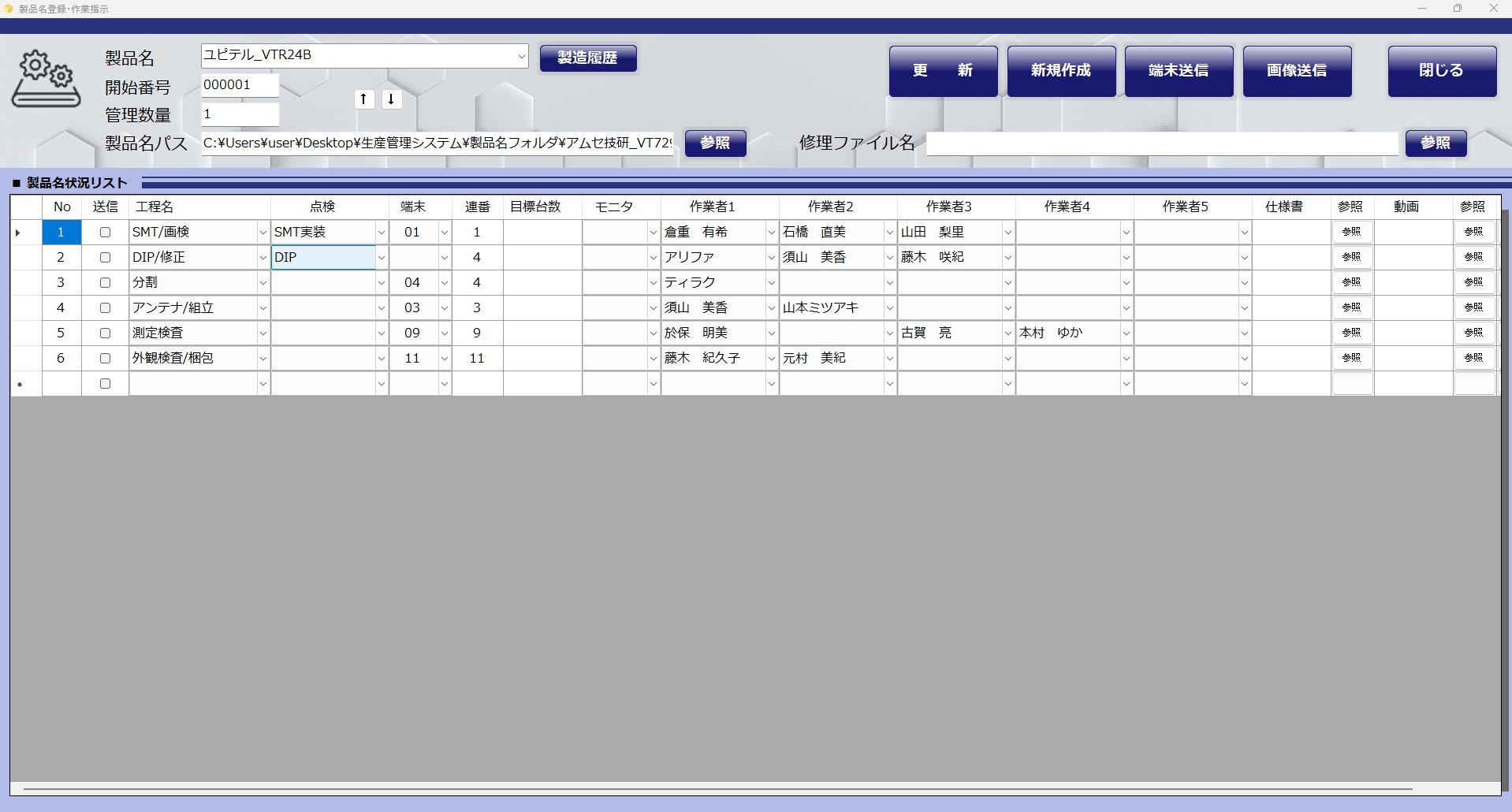Click the 工程名 column header
This screenshot has width=1512, height=812.
[x=199, y=207]
